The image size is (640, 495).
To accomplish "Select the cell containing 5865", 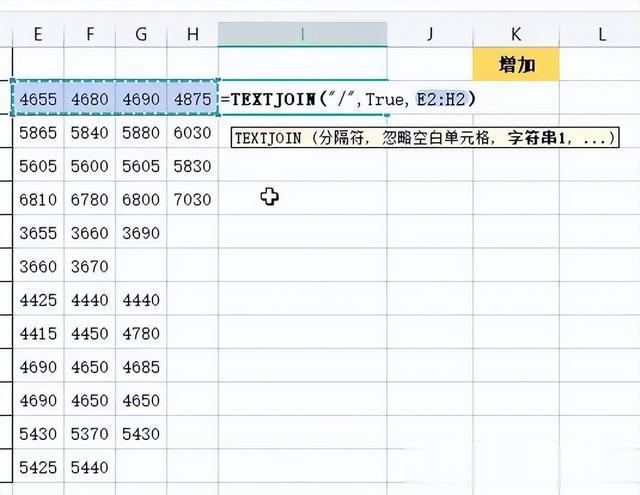I will pos(38,133).
